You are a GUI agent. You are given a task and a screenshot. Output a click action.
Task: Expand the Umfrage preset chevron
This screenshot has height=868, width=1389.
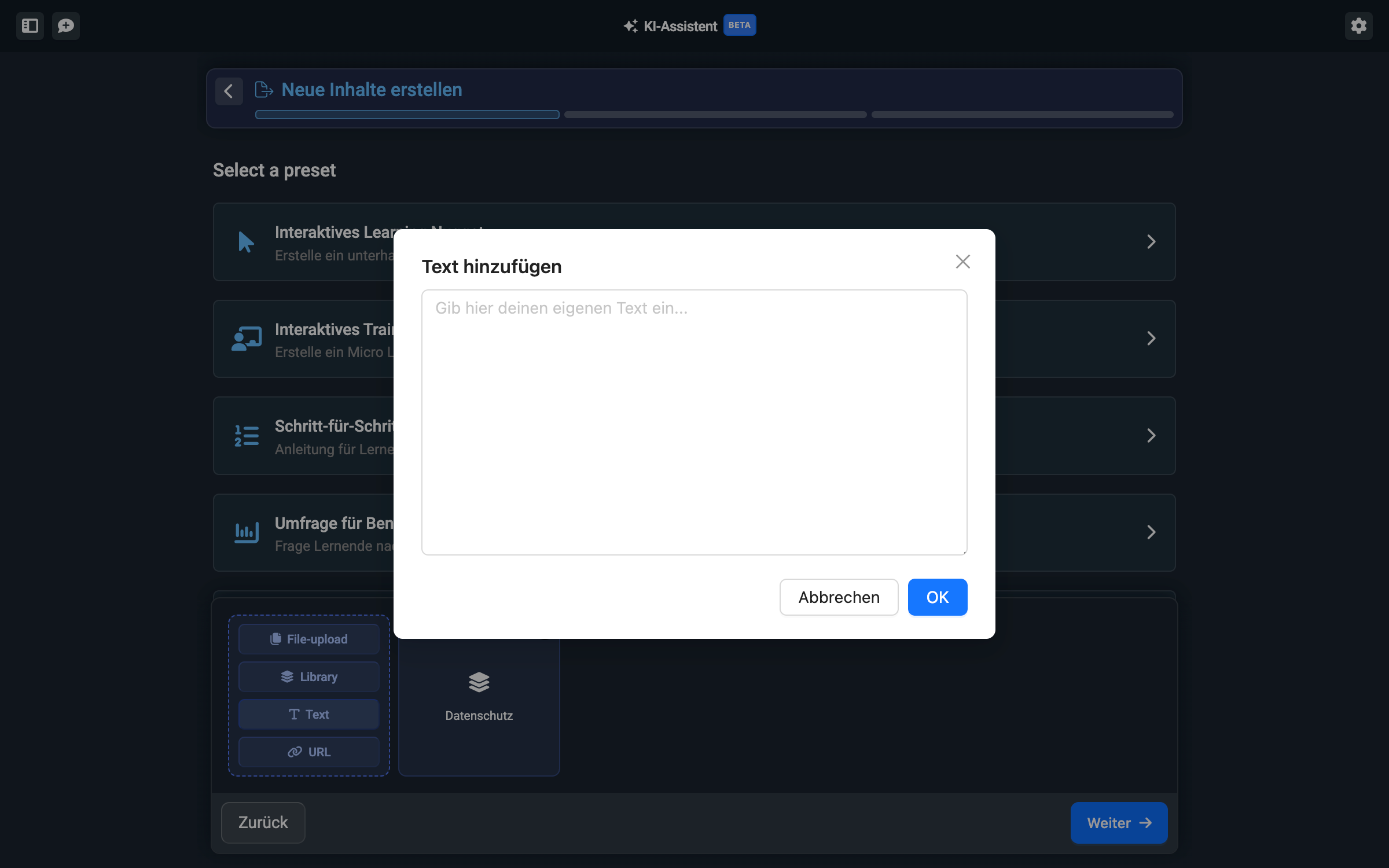[1151, 532]
